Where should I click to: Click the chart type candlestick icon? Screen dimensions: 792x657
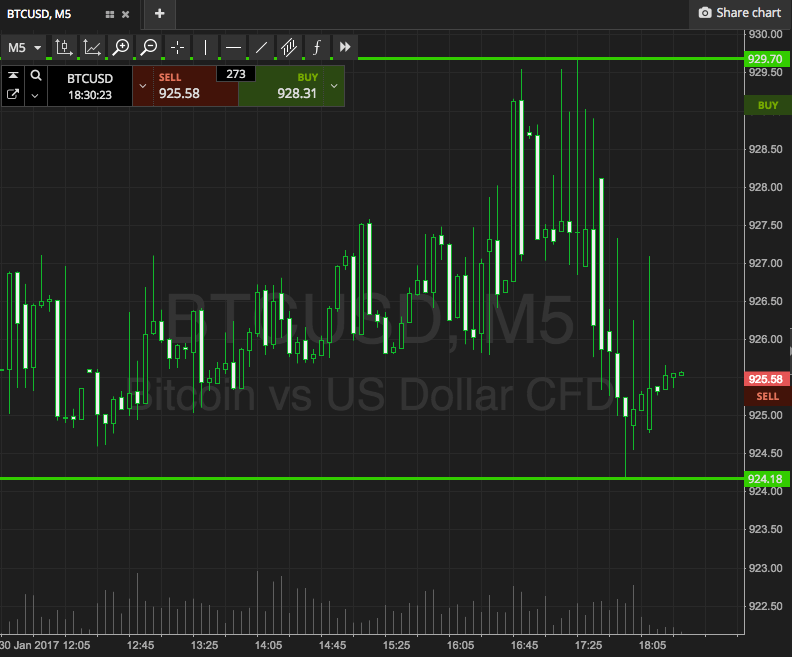64,47
